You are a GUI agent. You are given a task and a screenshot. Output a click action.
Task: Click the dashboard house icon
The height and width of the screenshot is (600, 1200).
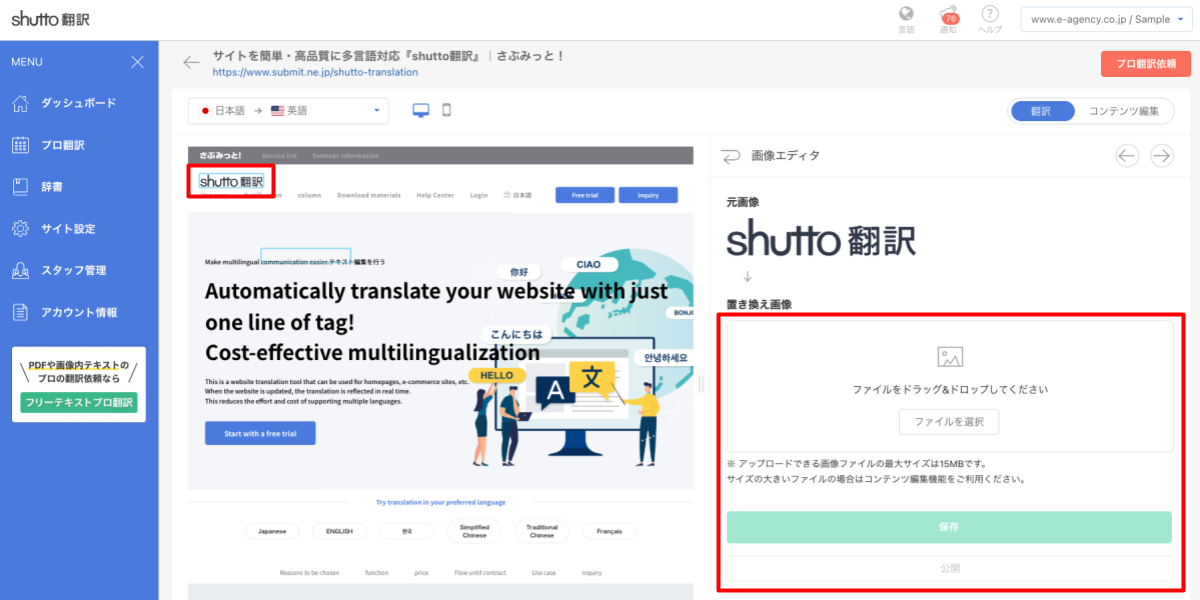point(20,103)
